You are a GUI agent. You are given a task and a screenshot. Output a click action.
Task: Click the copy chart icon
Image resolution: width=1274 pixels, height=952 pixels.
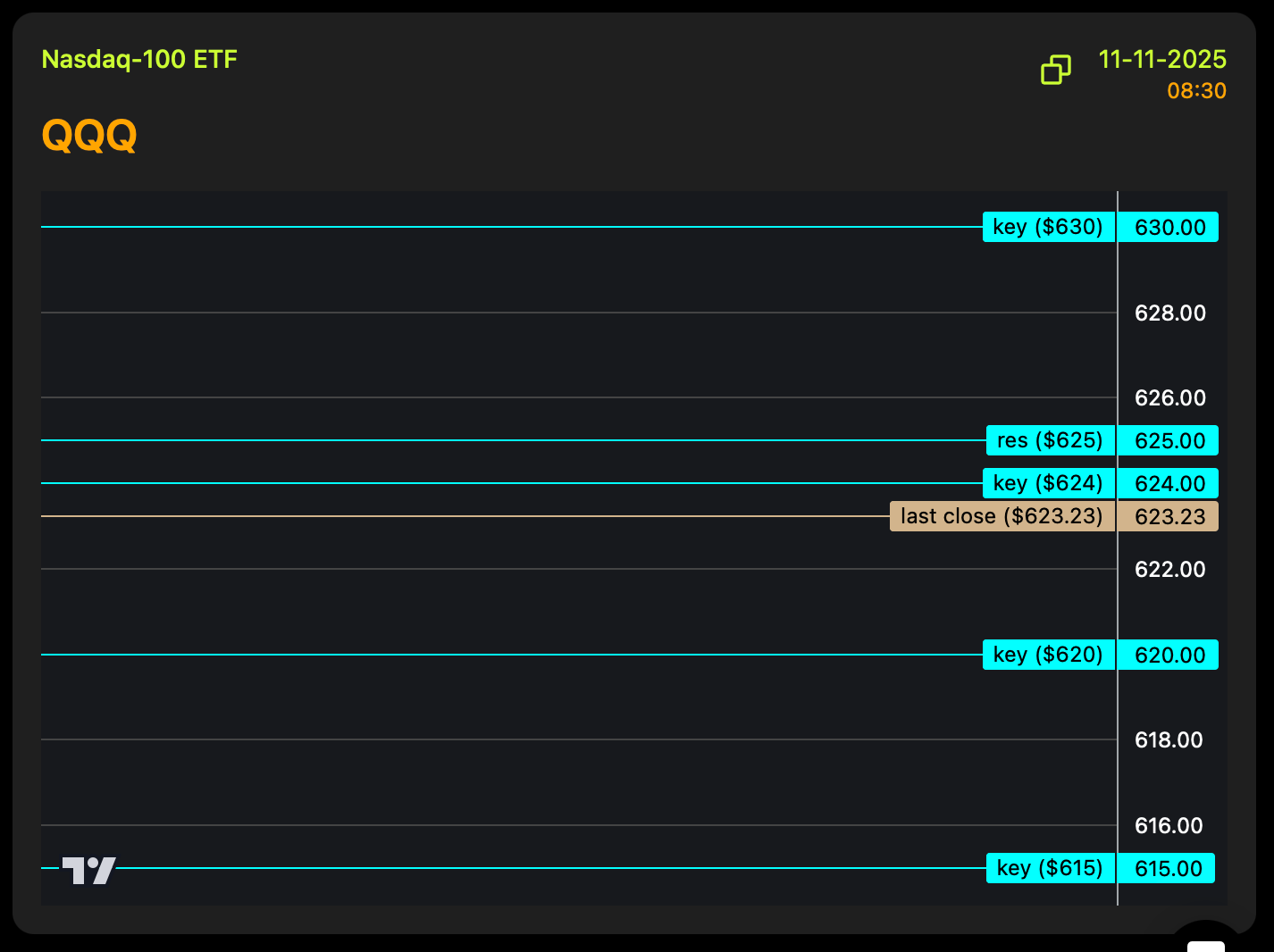(x=1055, y=70)
